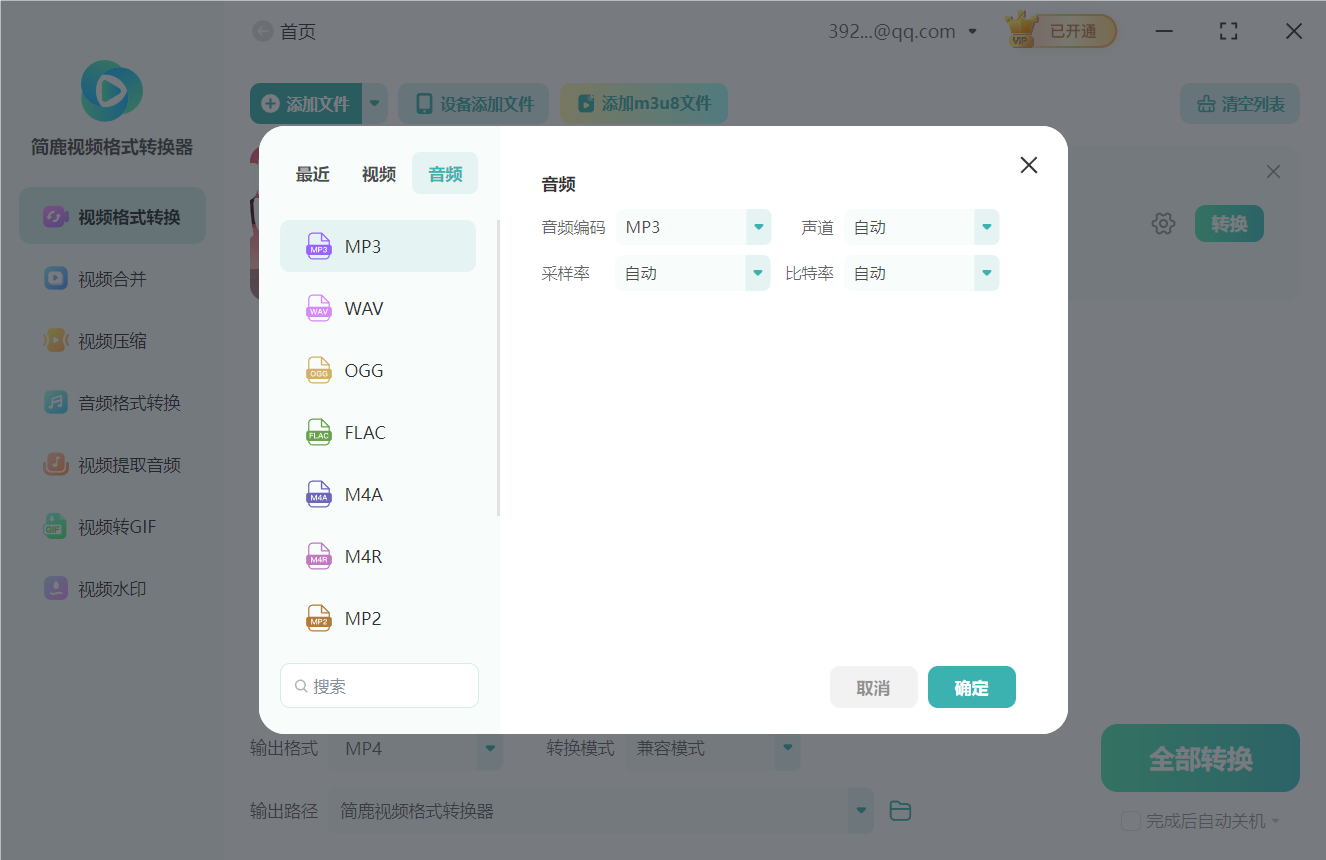Switch to the 最近 tab
This screenshot has width=1326, height=860.
pyautogui.click(x=312, y=173)
